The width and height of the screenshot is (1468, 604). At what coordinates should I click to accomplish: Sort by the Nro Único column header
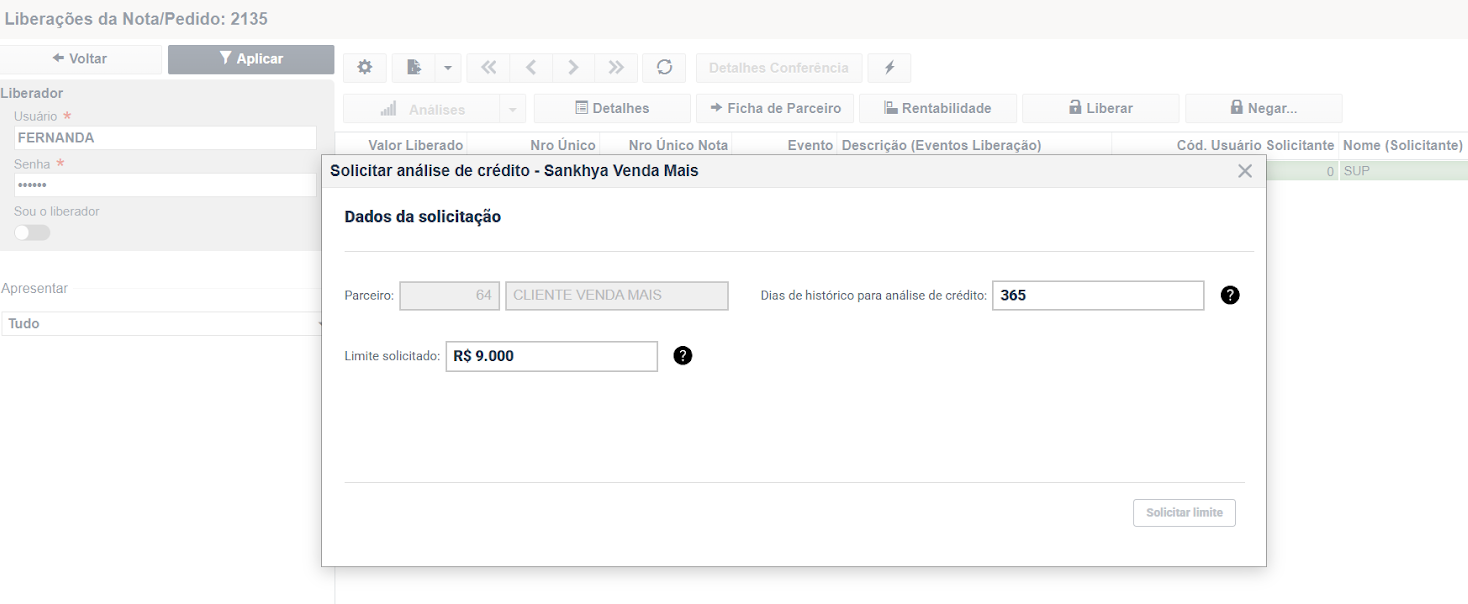[563, 146]
